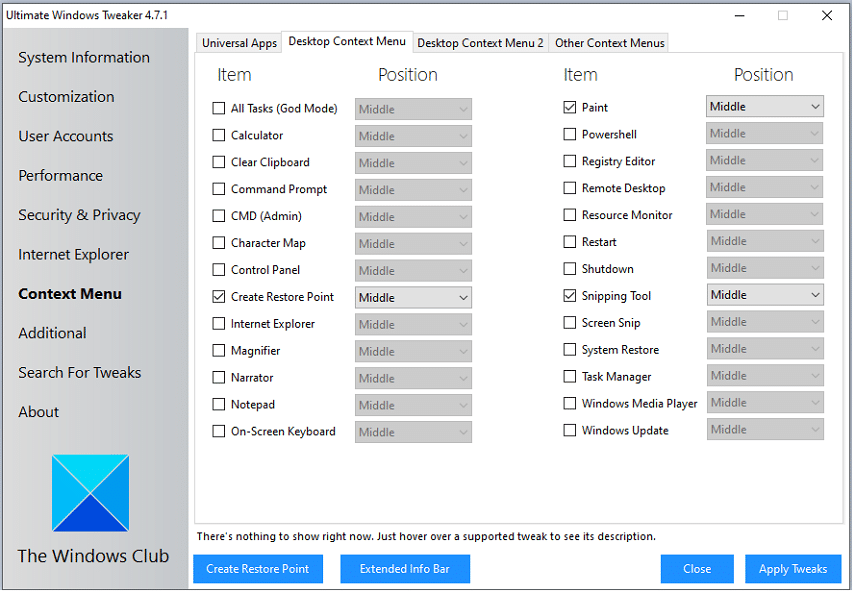Tick the Windows Media Player checkbox
The image size is (855, 593).
click(570, 403)
